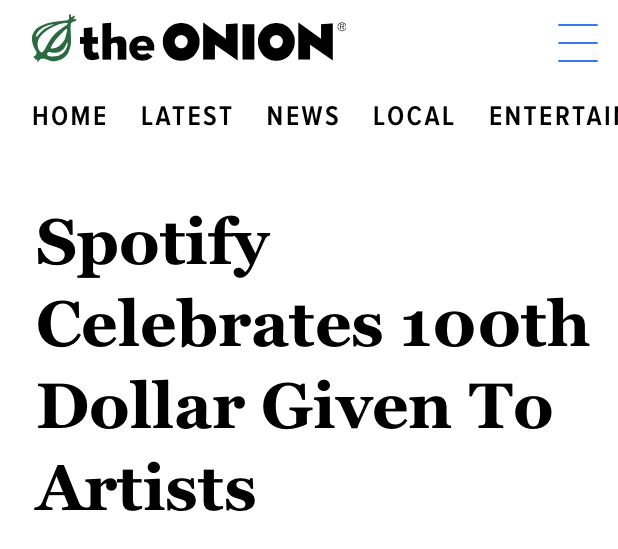Viewport: 618px width, 549px height.
Task: Click the bottom bar of the hamburger icon
Action: 577,60
